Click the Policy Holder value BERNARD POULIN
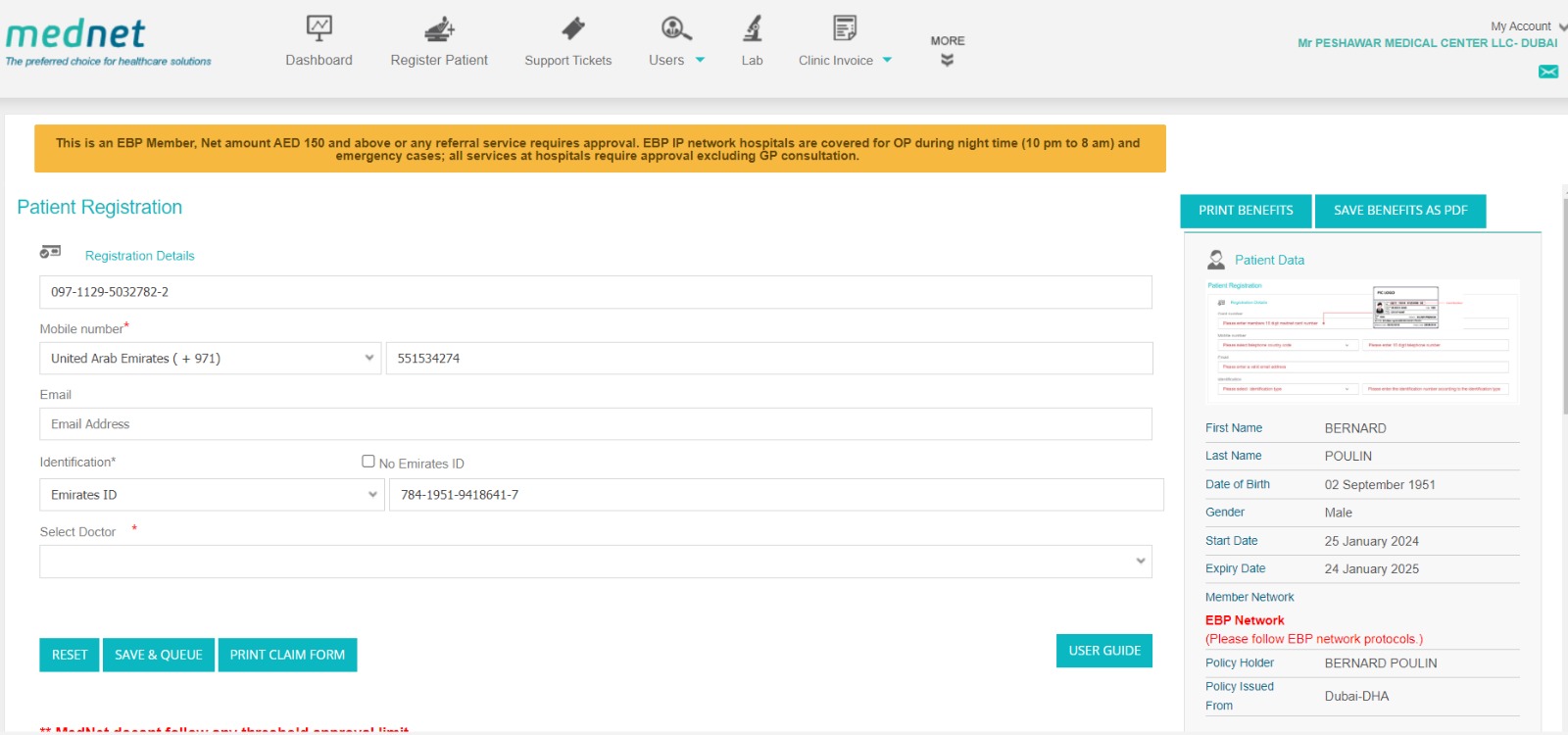The height and width of the screenshot is (735, 1568). pyautogui.click(x=1381, y=663)
